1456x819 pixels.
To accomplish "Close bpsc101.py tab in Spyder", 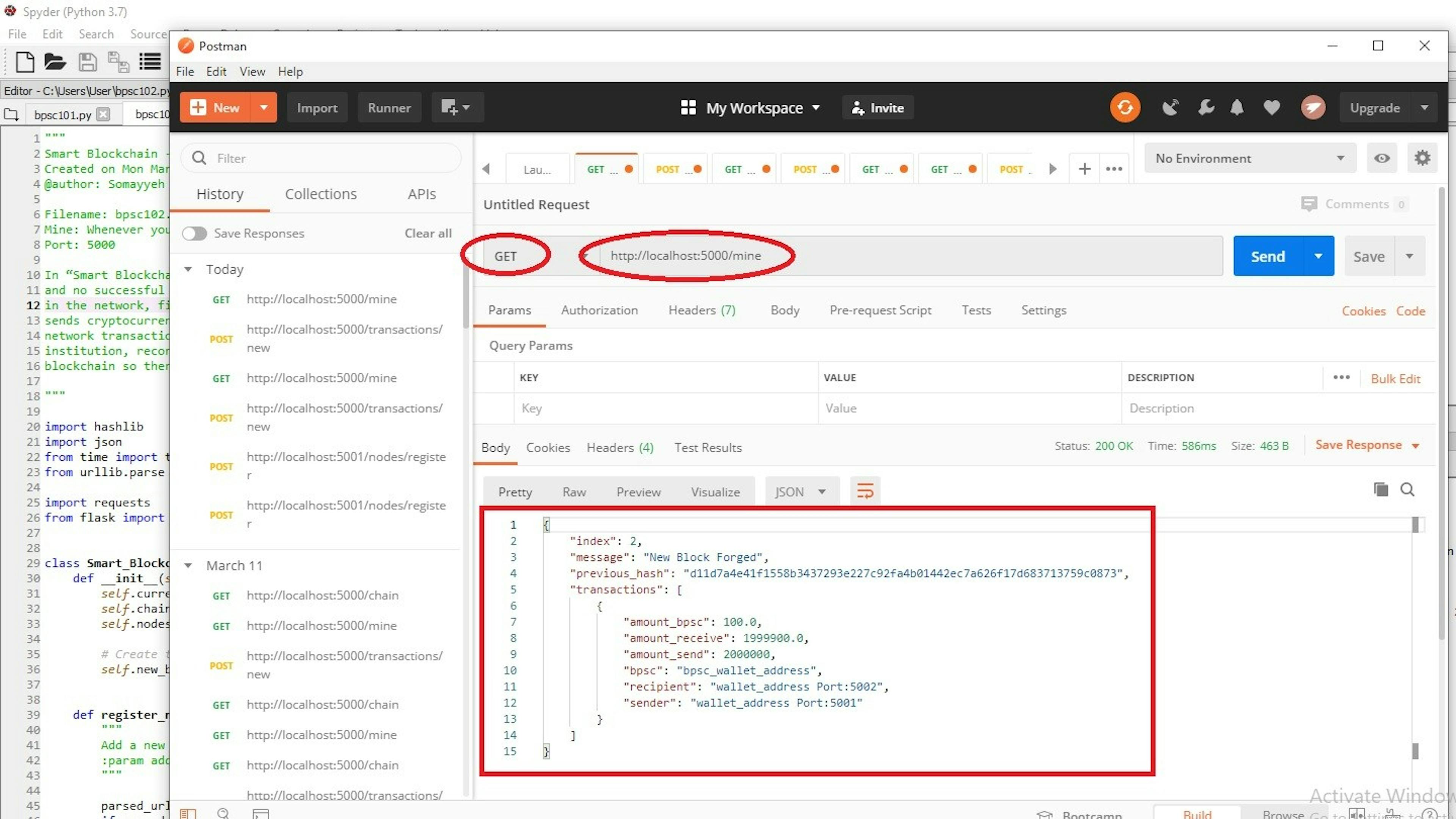I will click(x=103, y=114).
